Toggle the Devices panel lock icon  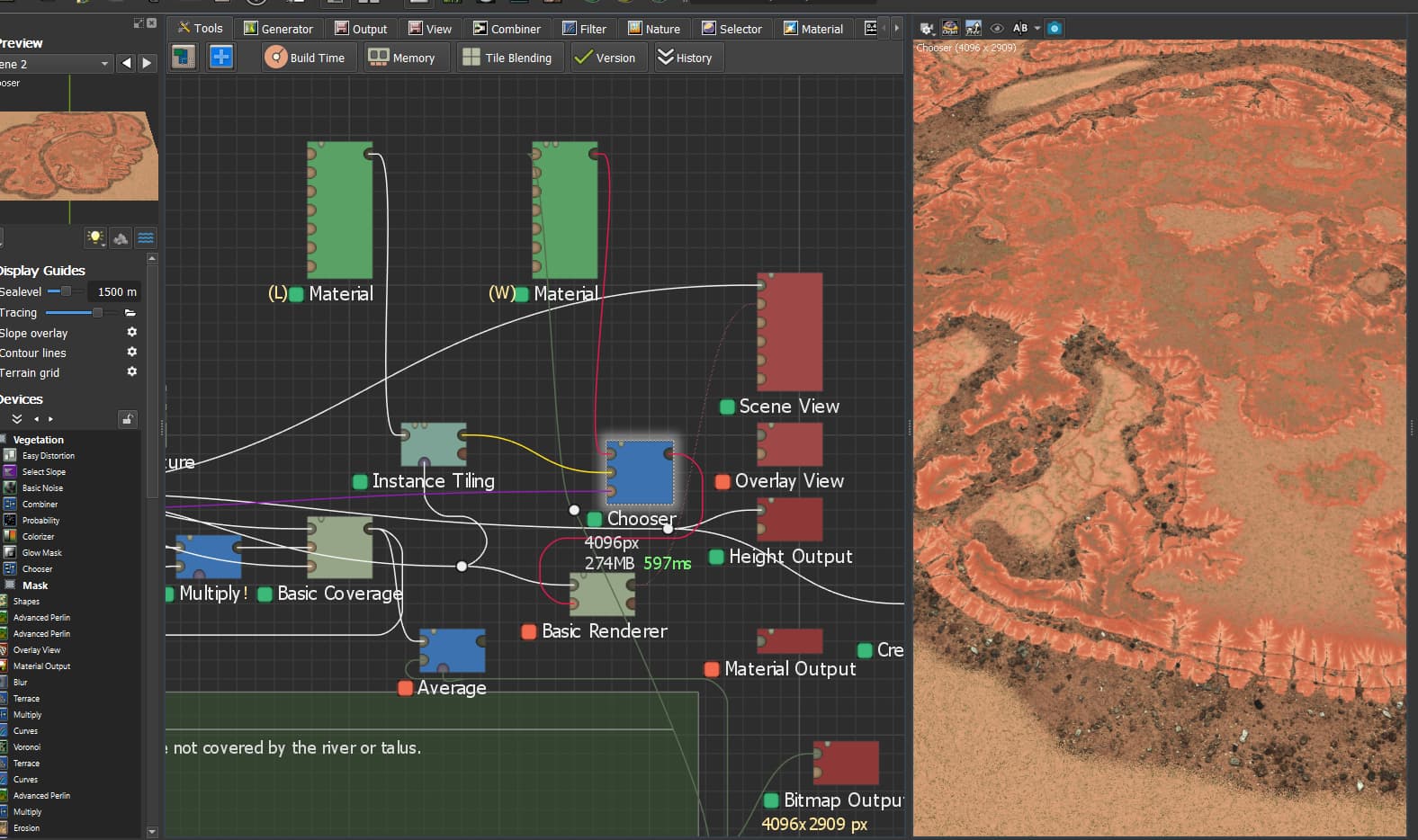point(128,419)
